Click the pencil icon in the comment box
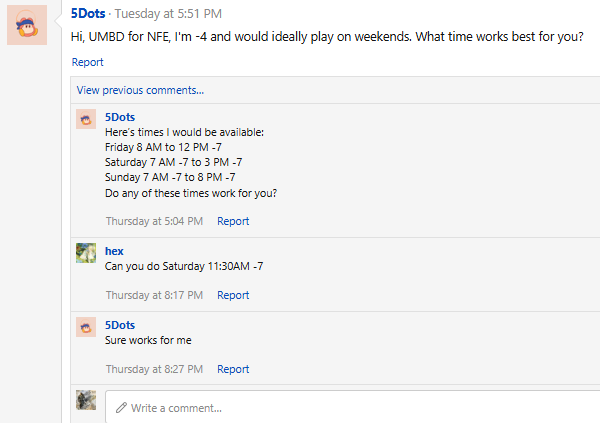 pyautogui.click(x=121, y=408)
